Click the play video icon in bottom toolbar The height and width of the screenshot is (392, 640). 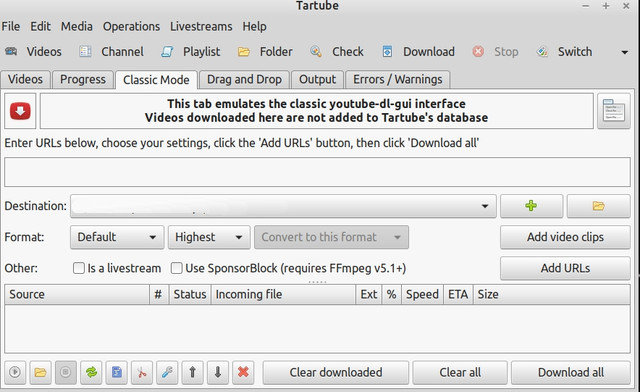tap(15, 372)
